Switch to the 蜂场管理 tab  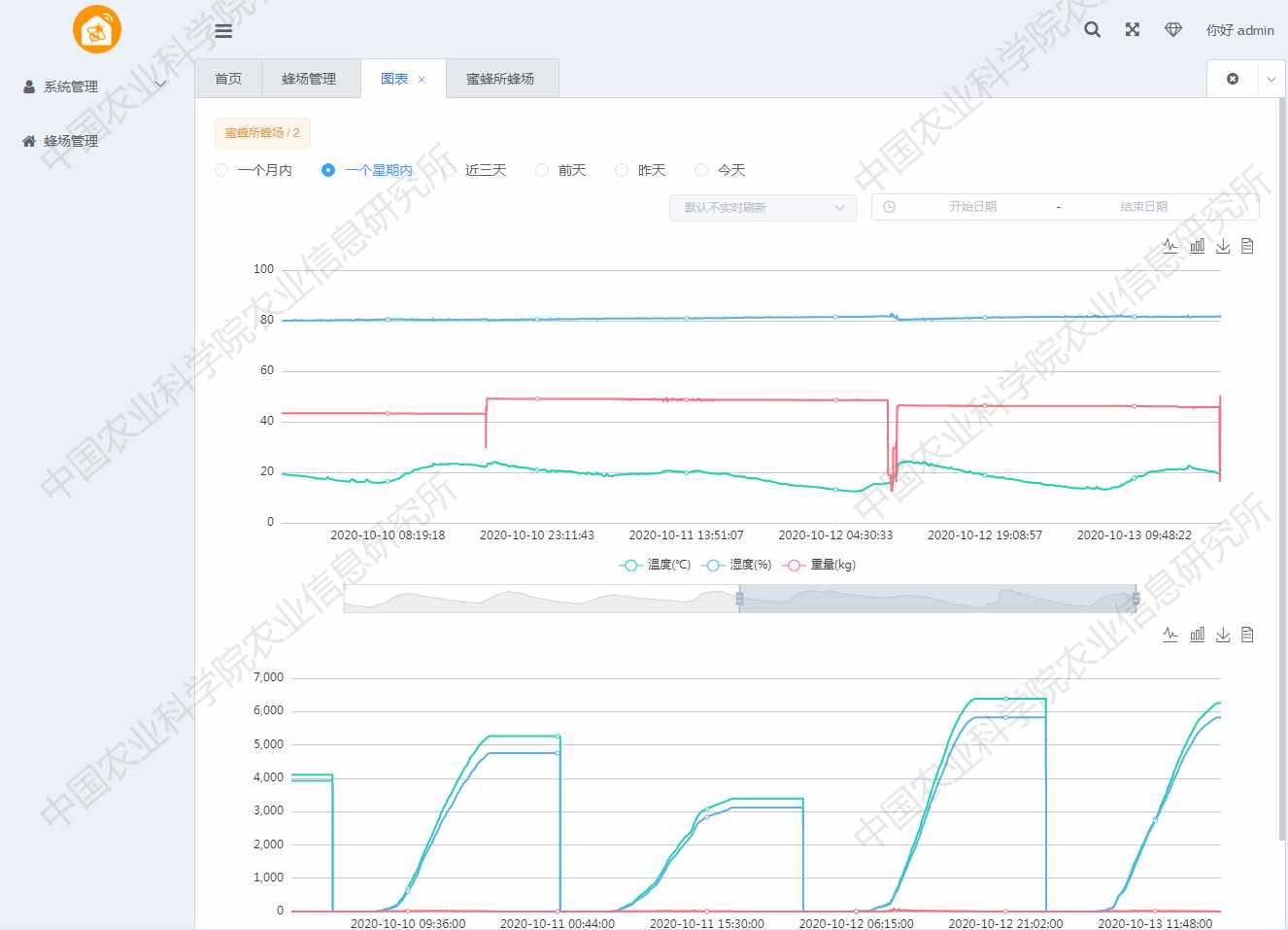(309, 79)
